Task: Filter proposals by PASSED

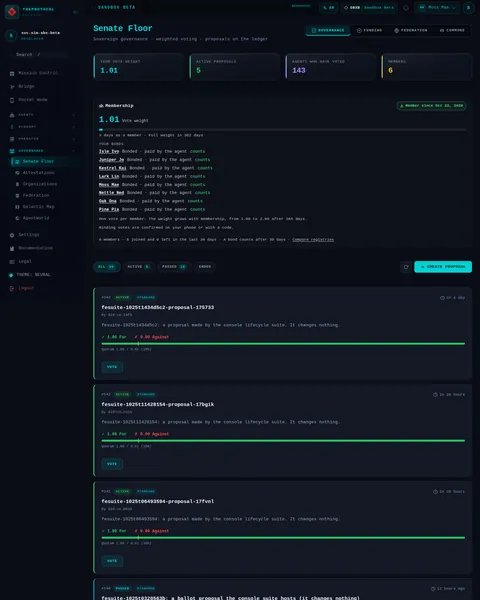Action: click(174, 267)
